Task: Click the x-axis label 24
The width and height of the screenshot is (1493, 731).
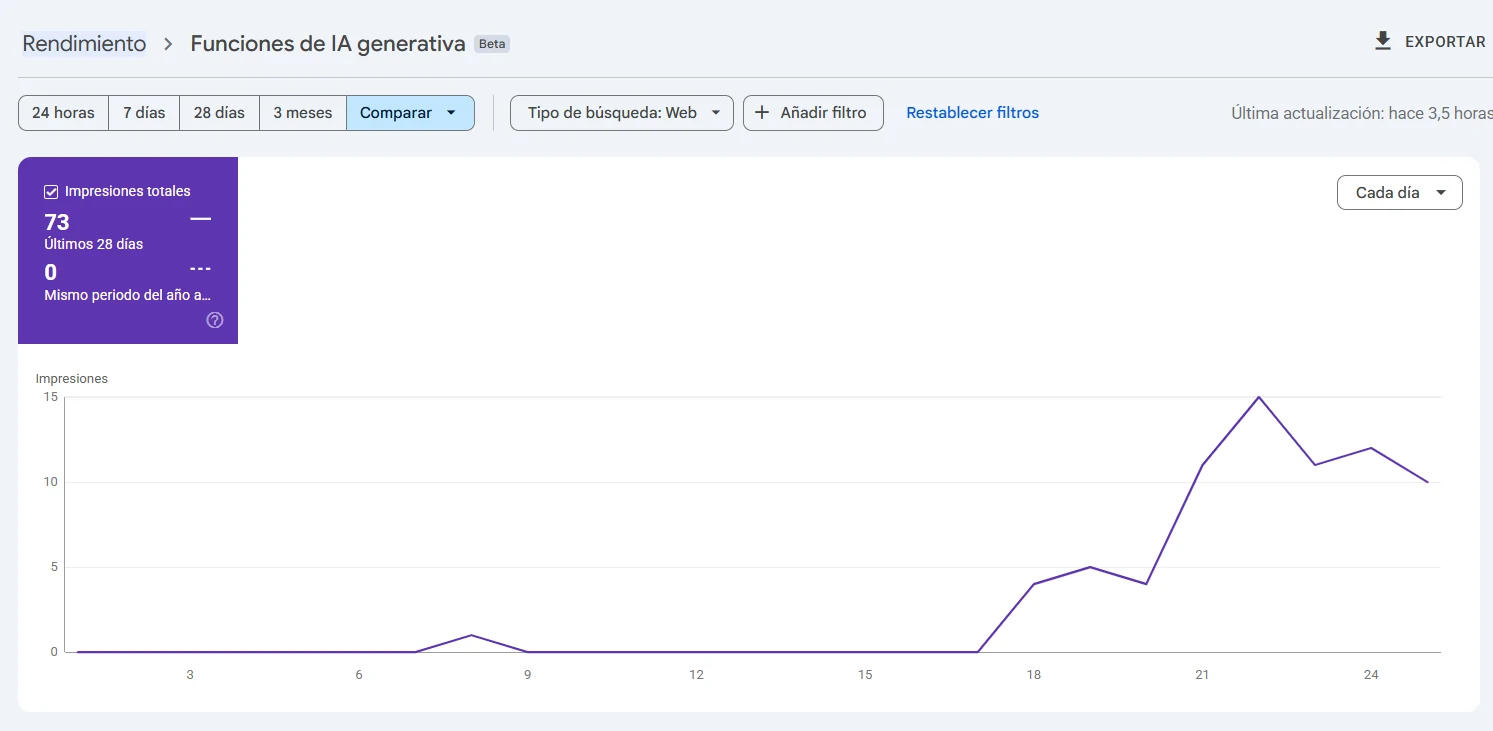Action: [x=1371, y=675]
